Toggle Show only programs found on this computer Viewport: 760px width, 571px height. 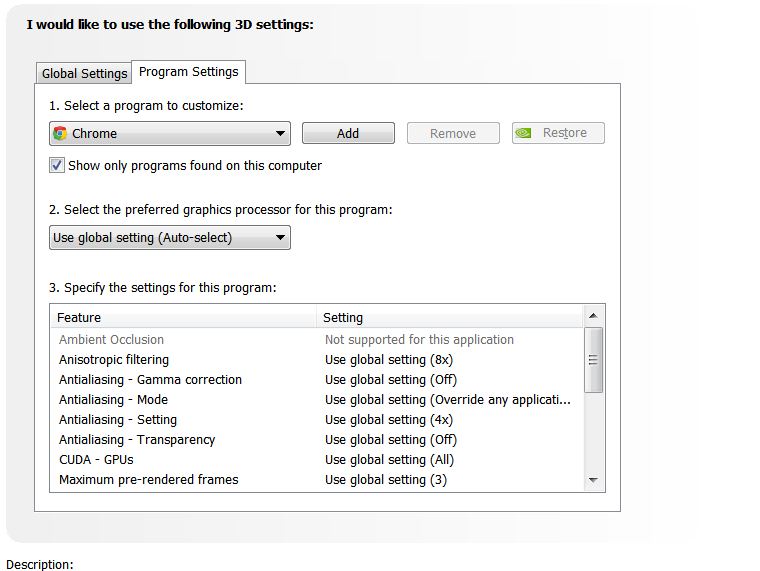pyautogui.click(x=57, y=165)
